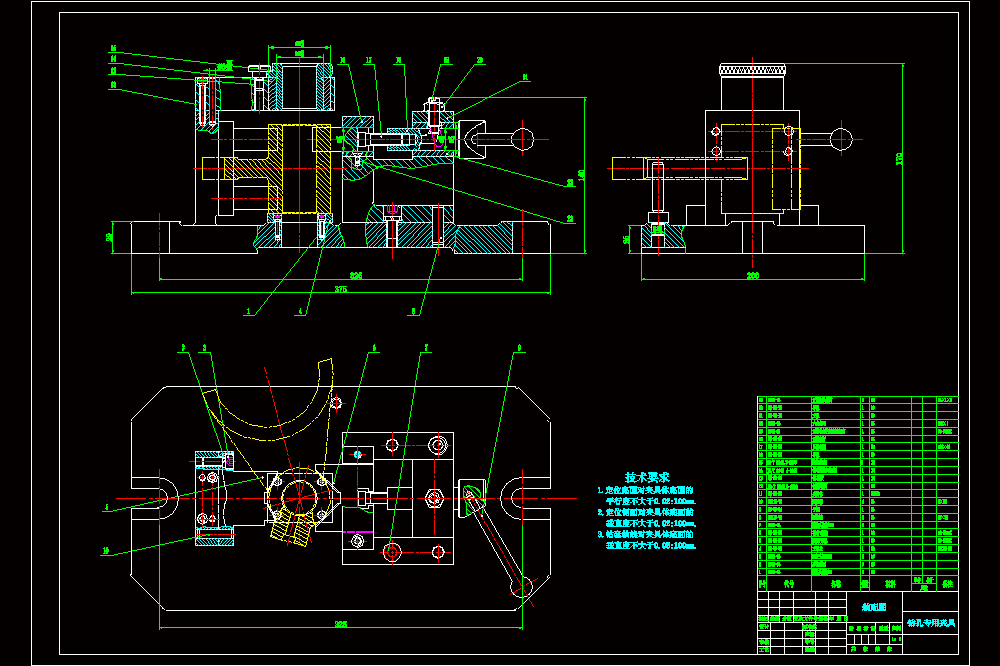1000x666 pixels.
Task: Click part balloon number 6 in the plan view
Action: tap(374, 348)
